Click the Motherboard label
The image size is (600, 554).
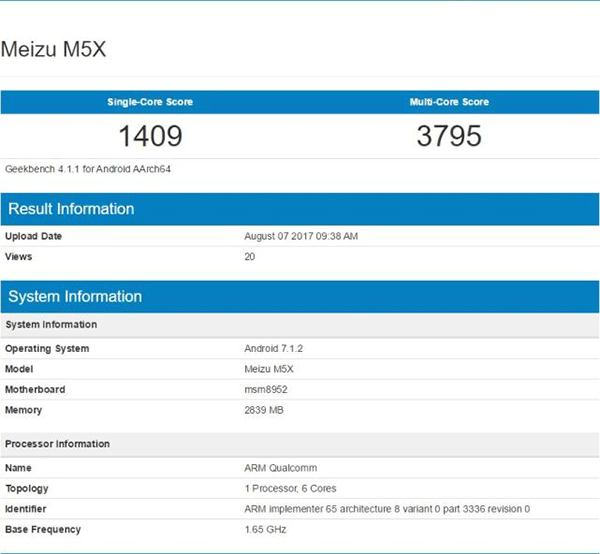(35, 389)
